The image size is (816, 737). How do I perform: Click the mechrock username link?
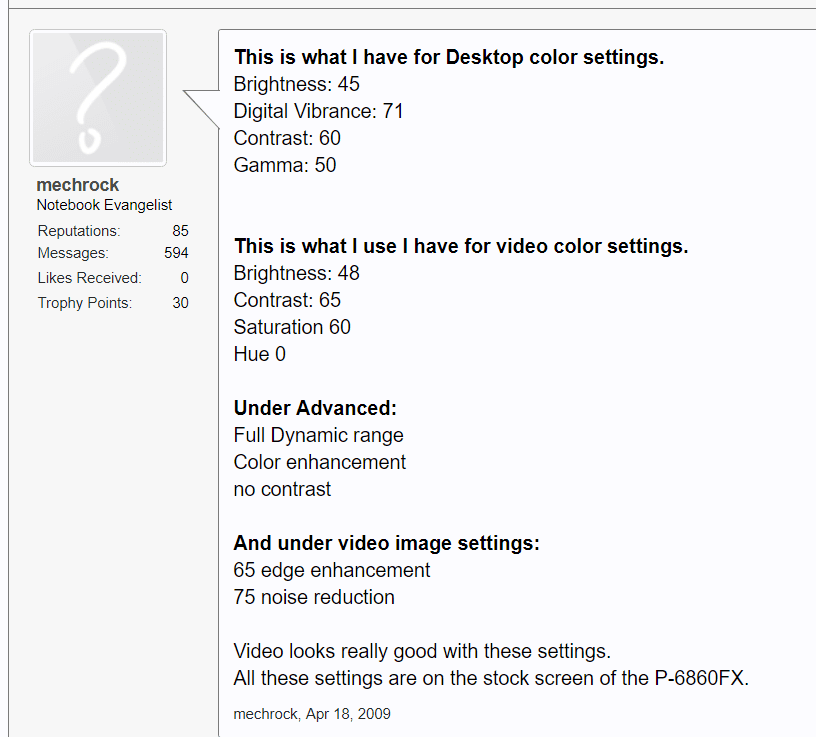(78, 184)
